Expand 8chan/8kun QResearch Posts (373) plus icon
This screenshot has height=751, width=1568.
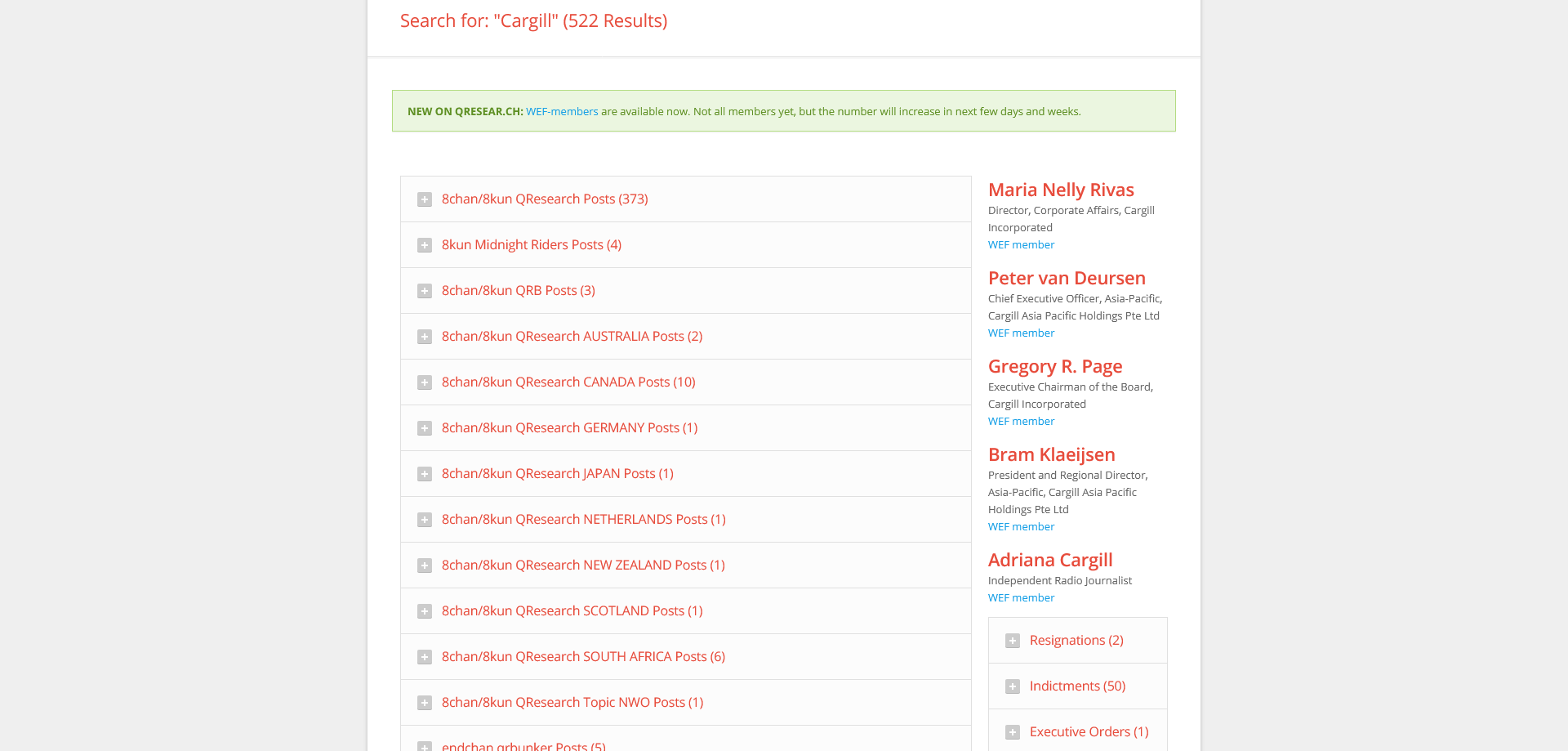(425, 199)
